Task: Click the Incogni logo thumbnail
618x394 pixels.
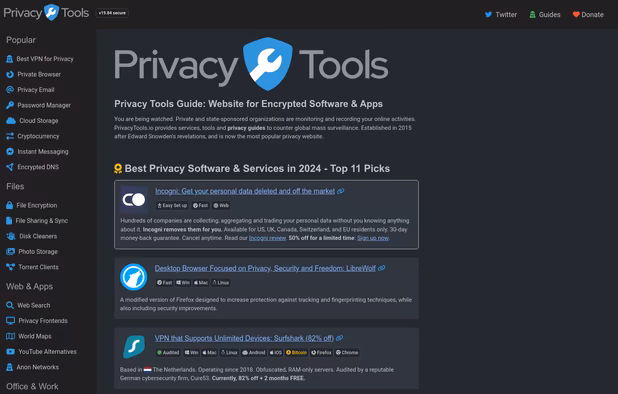Action: pos(134,200)
